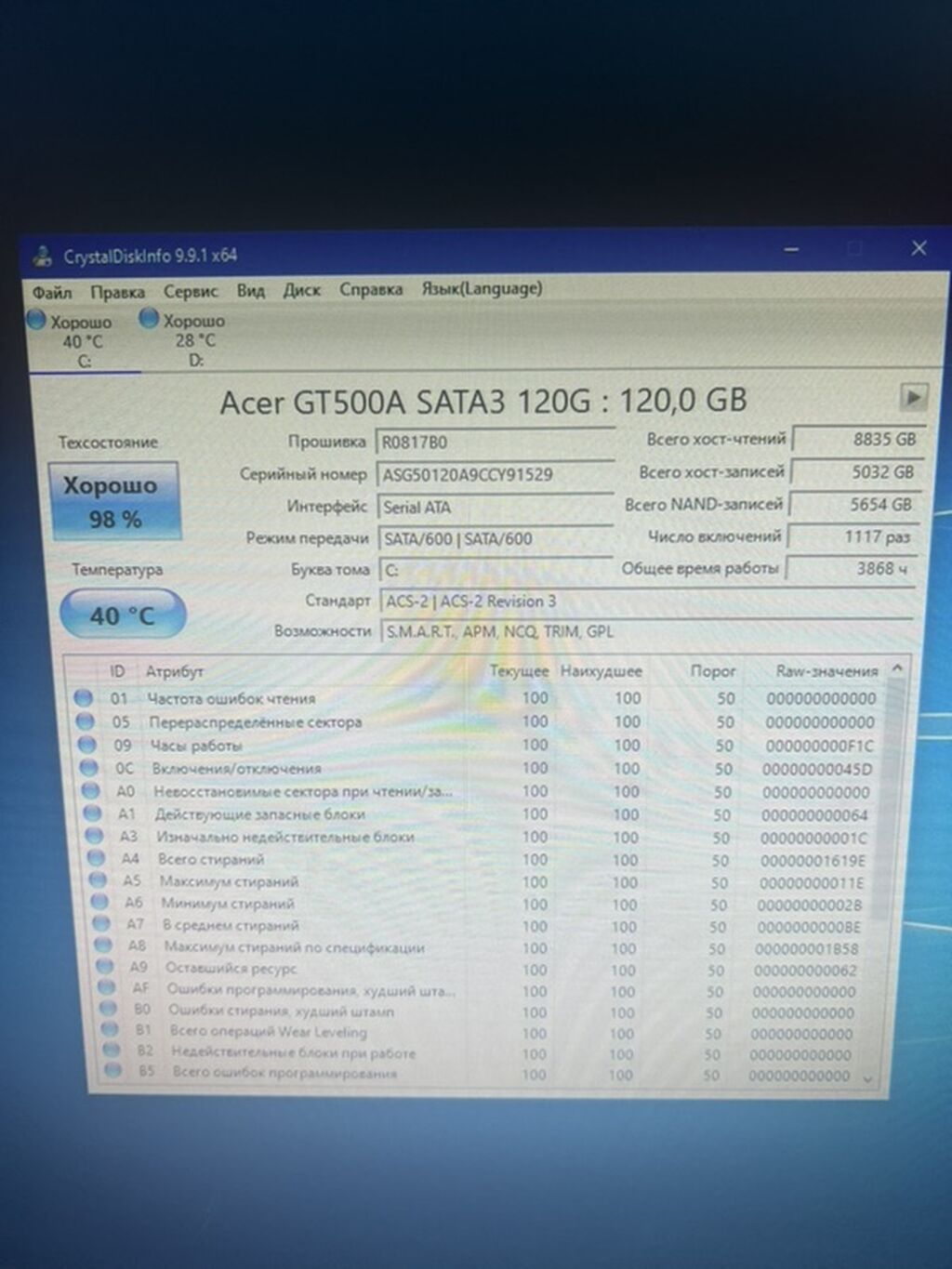This screenshot has height=1269, width=952.
Task: Open the Сервис menu
Action: (191, 291)
